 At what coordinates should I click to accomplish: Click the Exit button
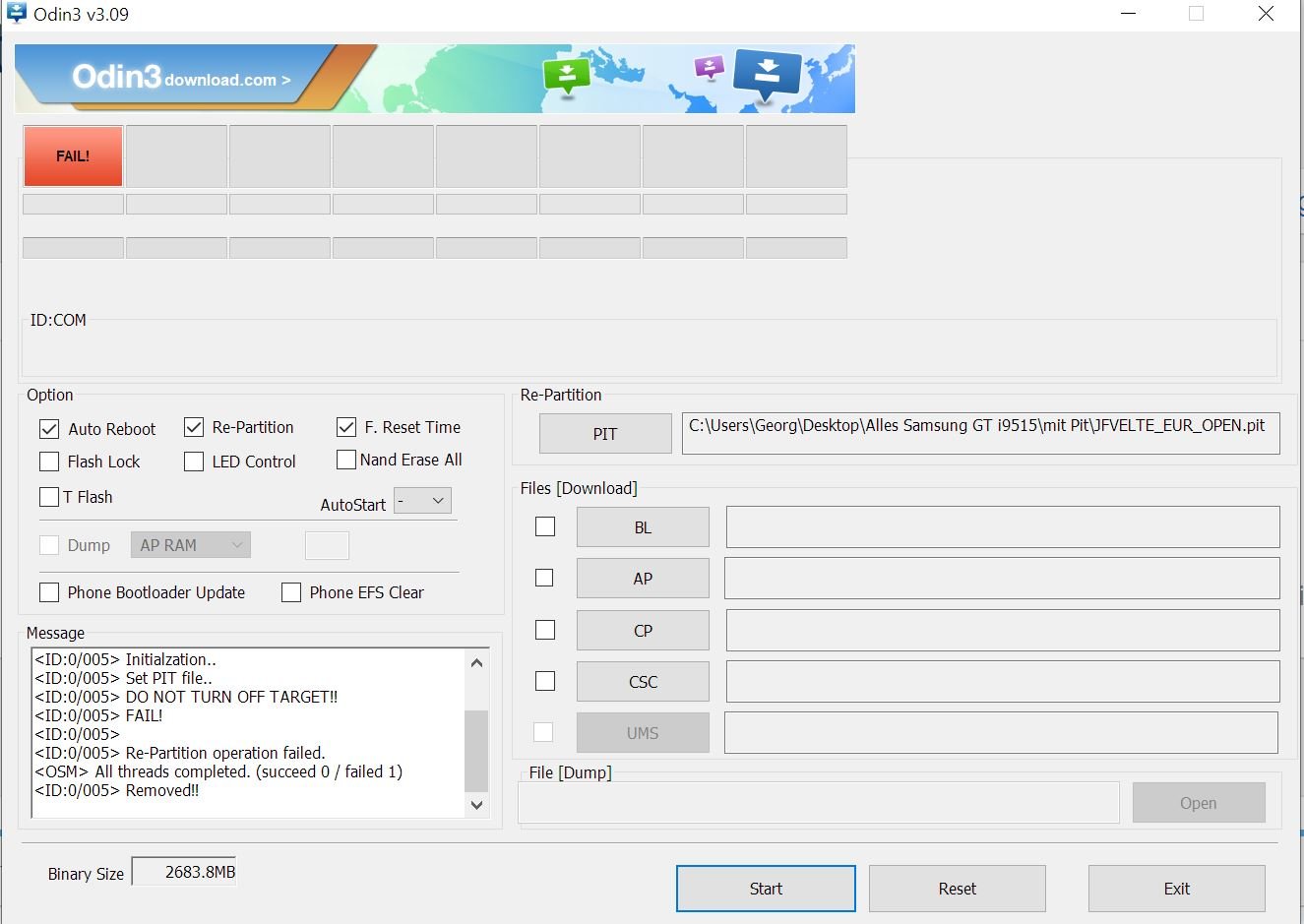(x=1177, y=889)
